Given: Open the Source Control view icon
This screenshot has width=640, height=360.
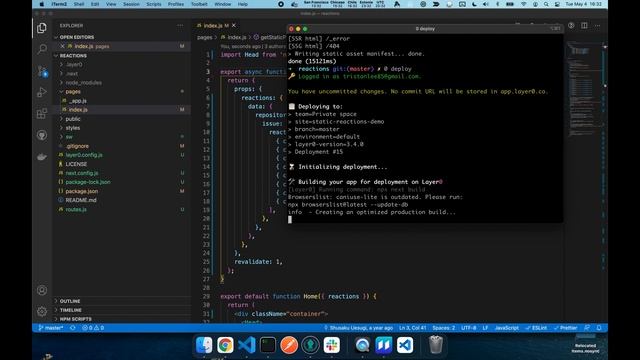Looking at the screenshot, I should pyautogui.click(x=42, y=71).
